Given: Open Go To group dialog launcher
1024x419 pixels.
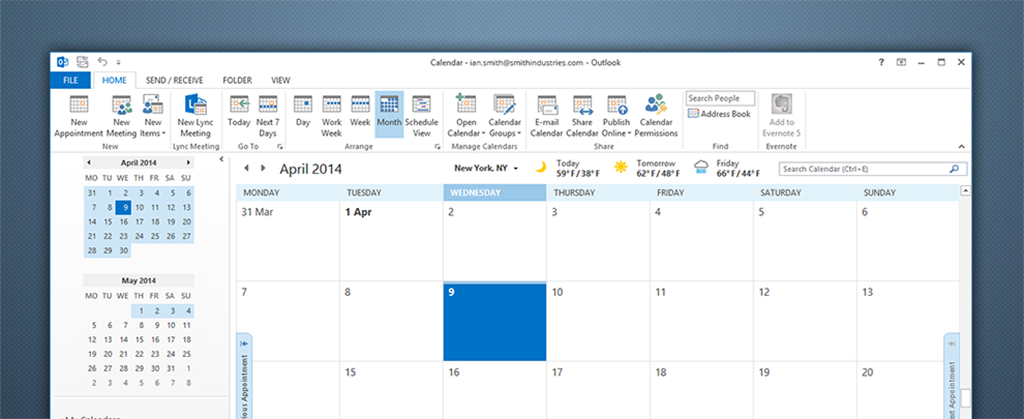Looking at the screenshot, I should [x=280, y=147].
